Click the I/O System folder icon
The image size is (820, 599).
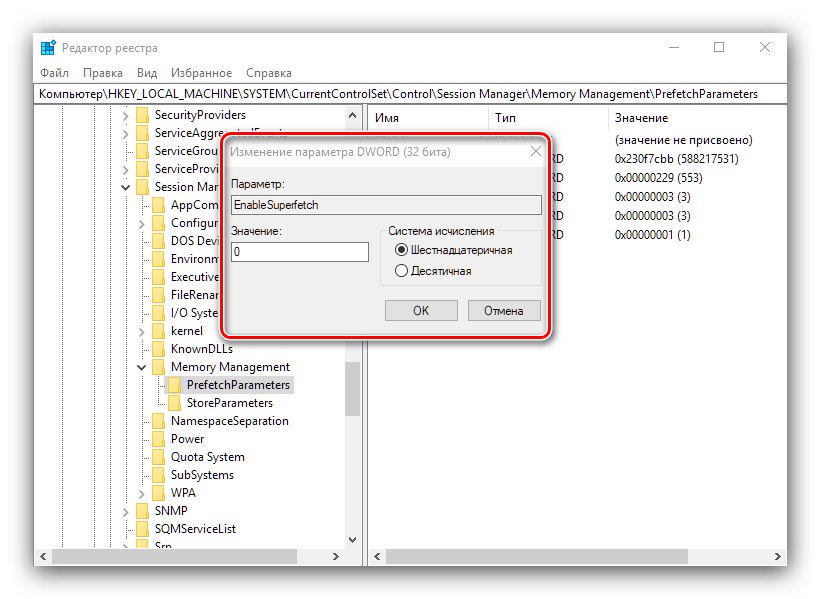[158, 313]
